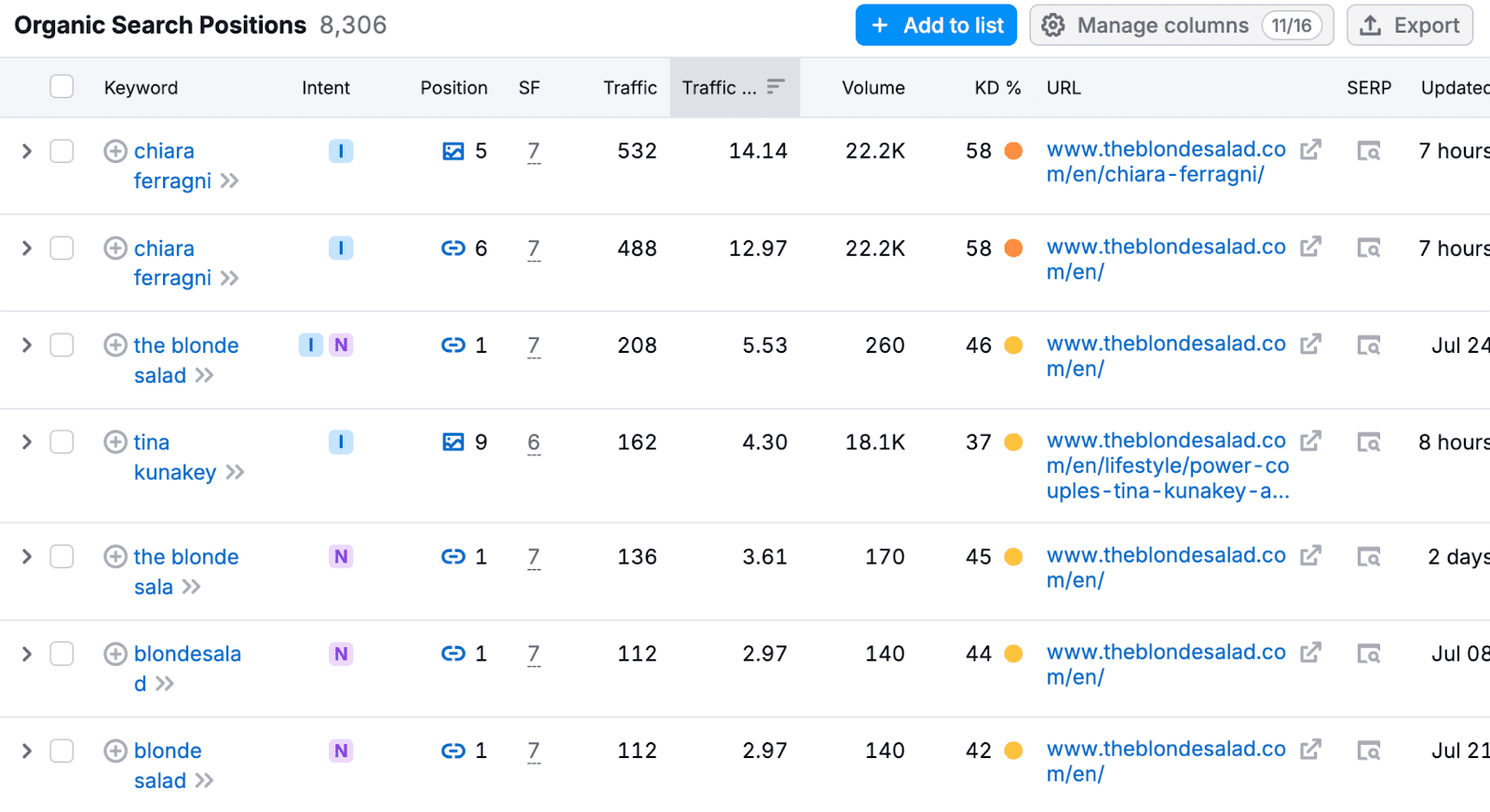Viewport: 1490px width, 812px height.
Task: Click image pack icon at position 9
Action: click(454, 442)
